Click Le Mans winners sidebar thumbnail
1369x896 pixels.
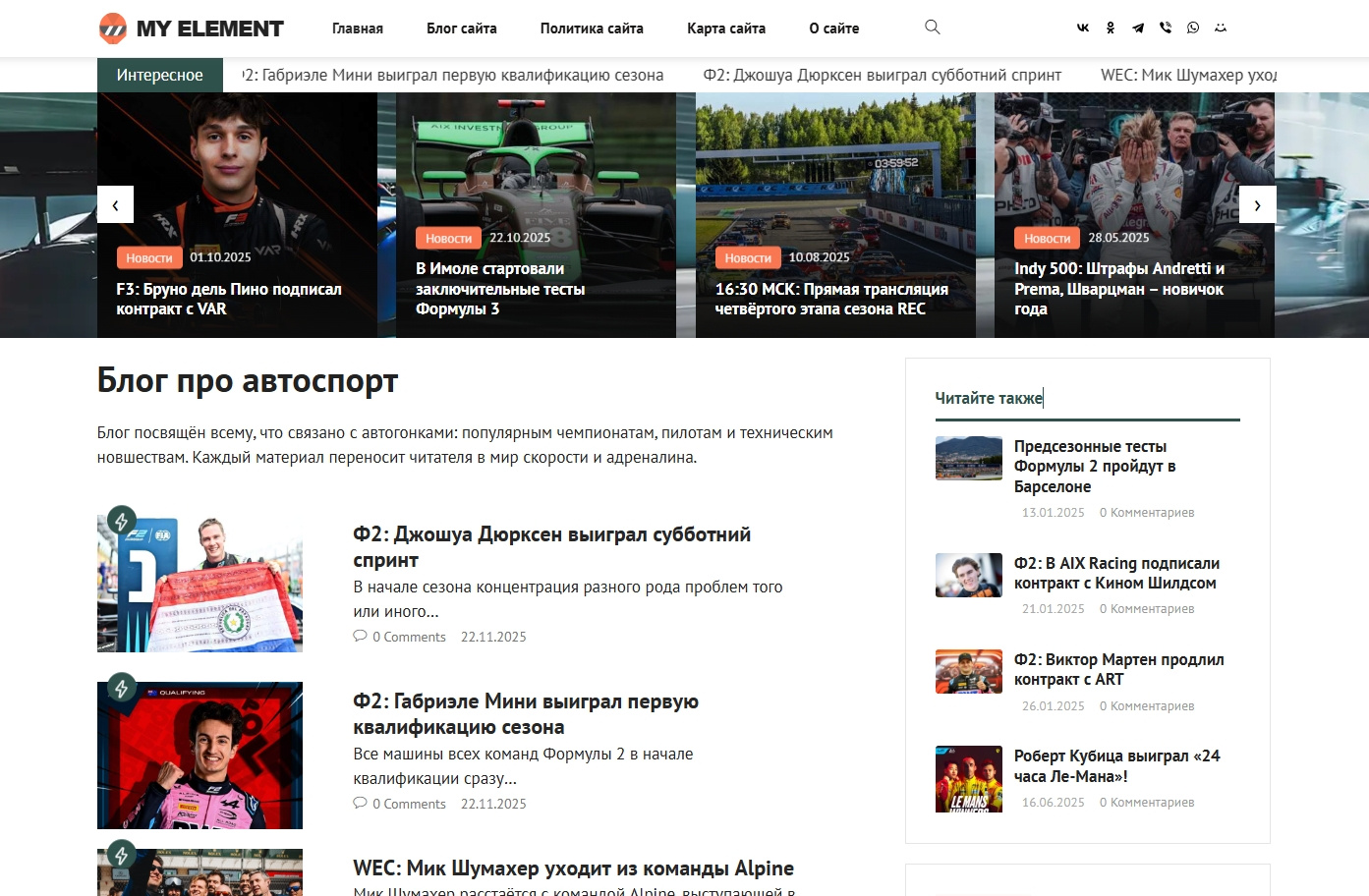(x=969, y=779)
